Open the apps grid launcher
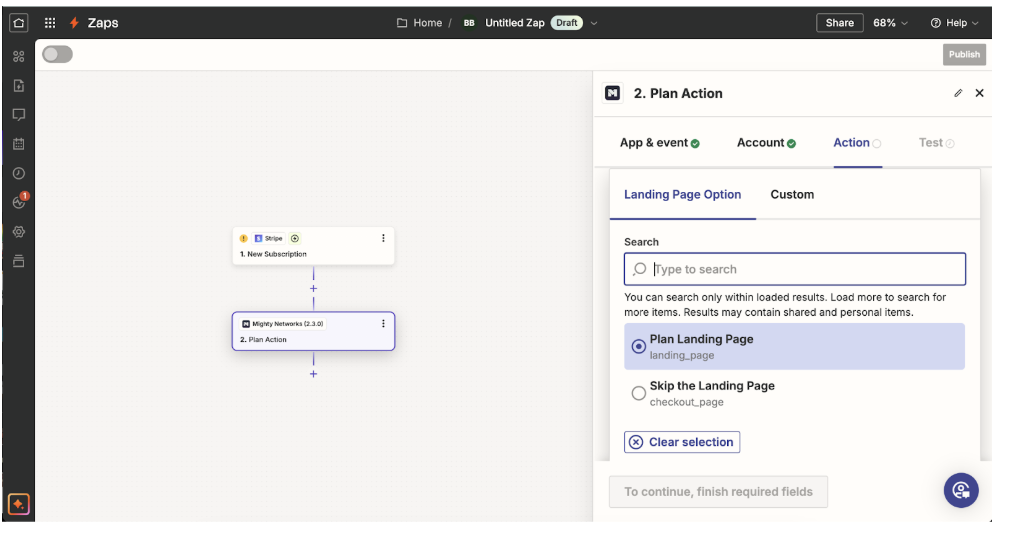The image size is (1010, 534). click(50, 22)
